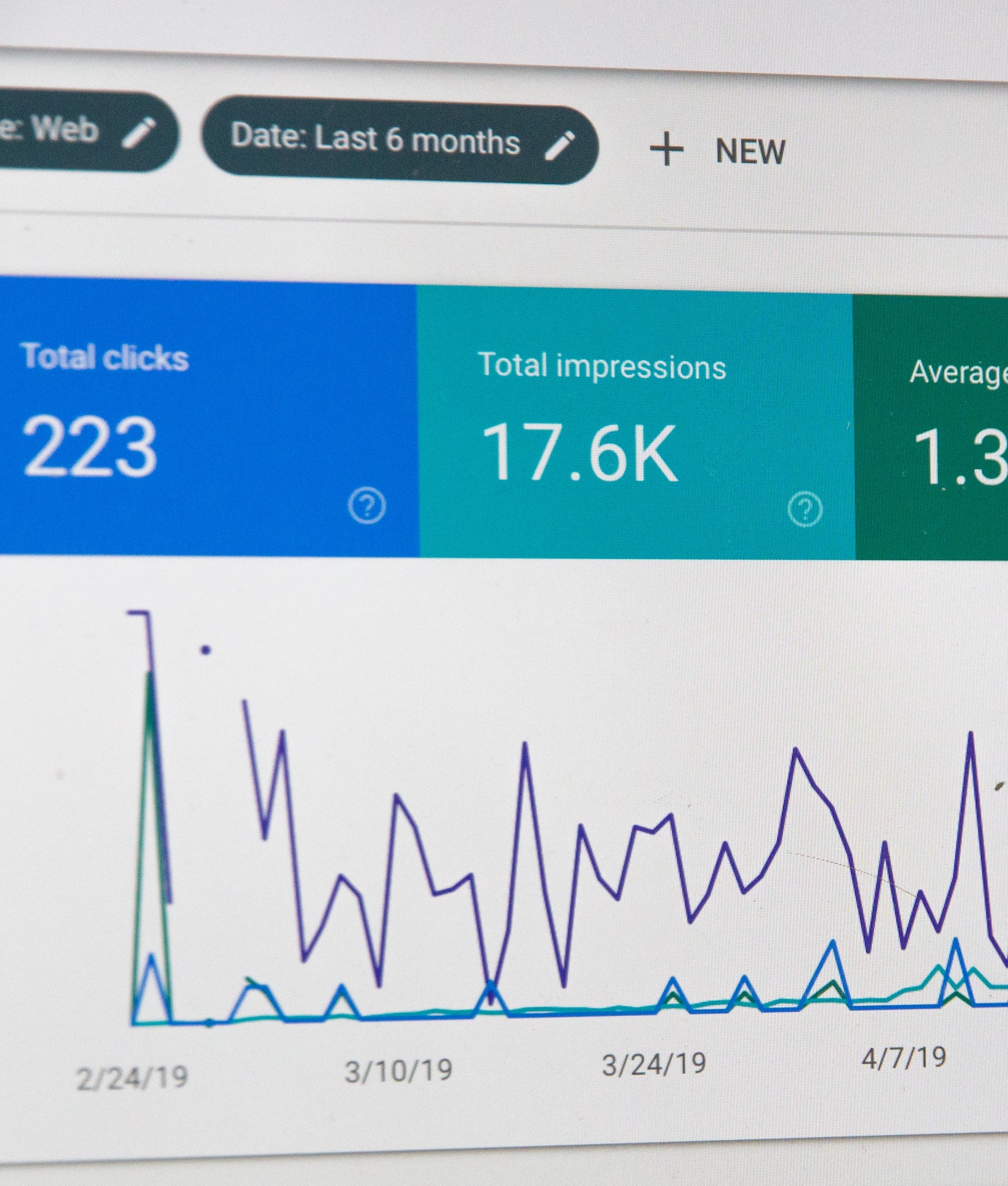Select the 2/24/19 date axis label
Viewport: 1008px width, 1186px height.
[x=132, y=1078]
